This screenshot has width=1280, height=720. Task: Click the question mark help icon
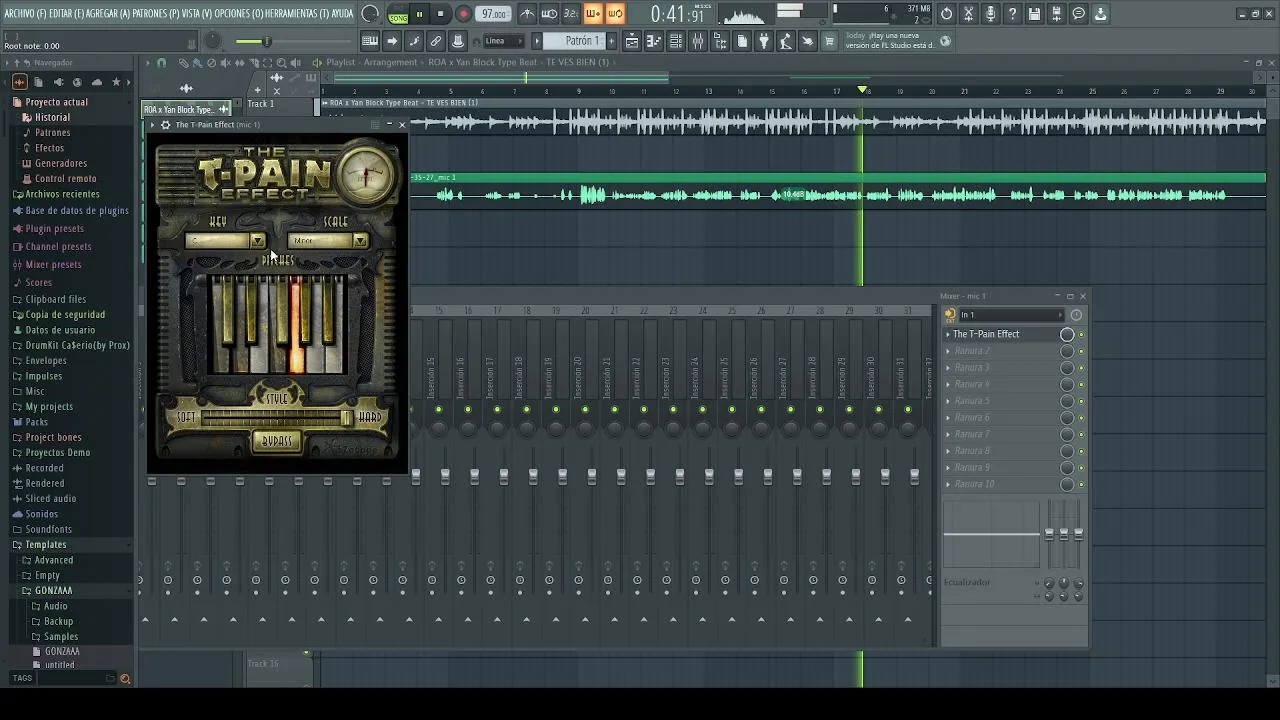[x=1013, y=14]
